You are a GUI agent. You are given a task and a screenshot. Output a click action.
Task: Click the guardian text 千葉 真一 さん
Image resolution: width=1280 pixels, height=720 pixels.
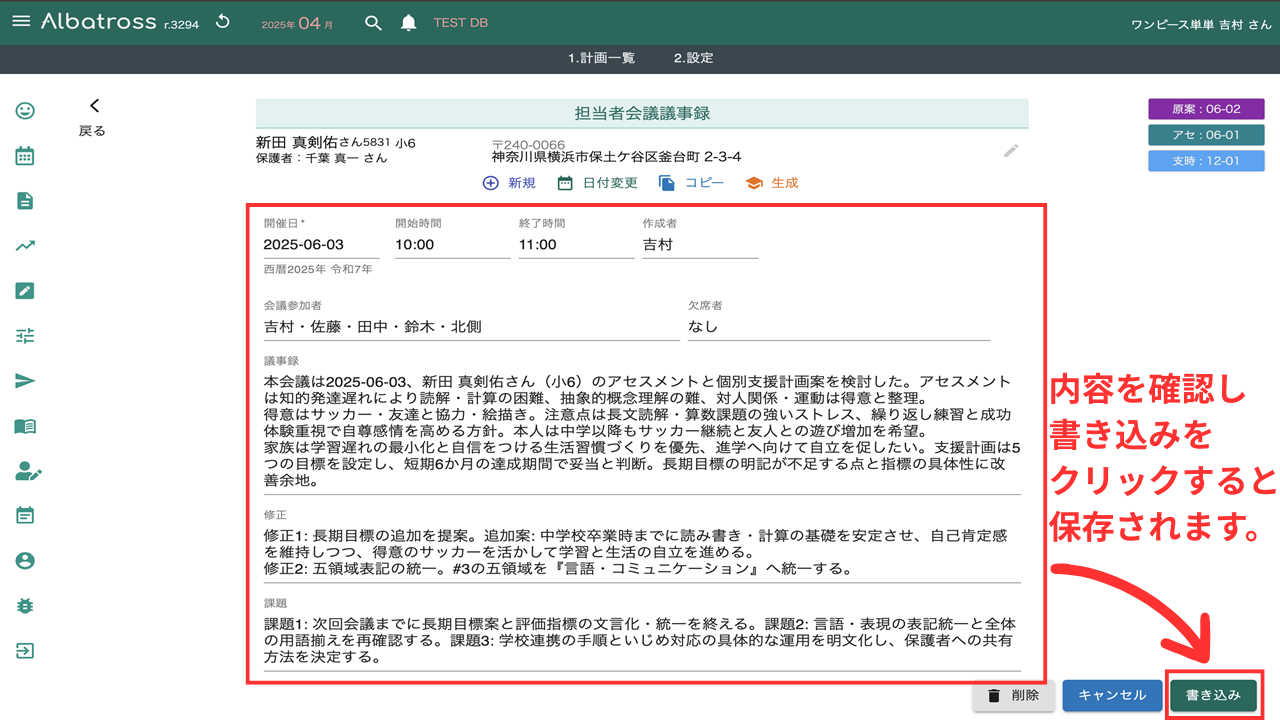(346, 158)
